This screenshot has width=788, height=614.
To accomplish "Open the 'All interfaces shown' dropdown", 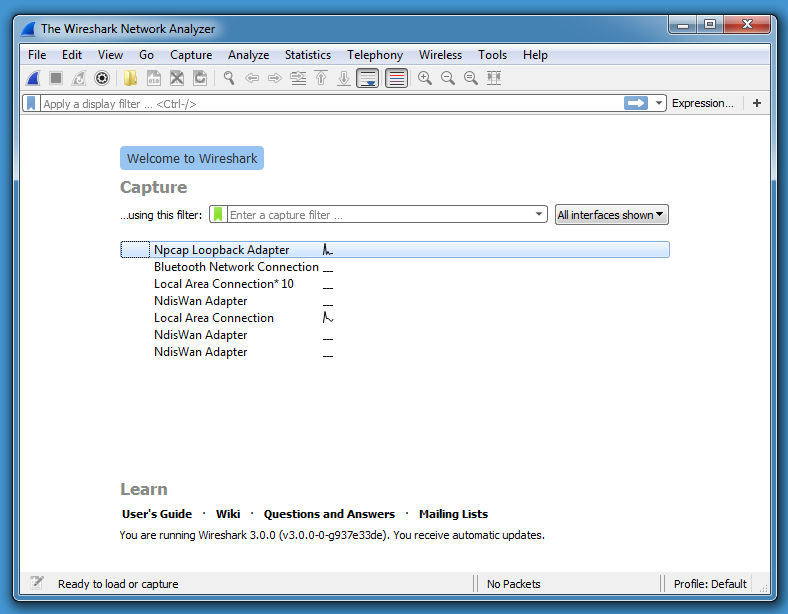I will 611,215.
